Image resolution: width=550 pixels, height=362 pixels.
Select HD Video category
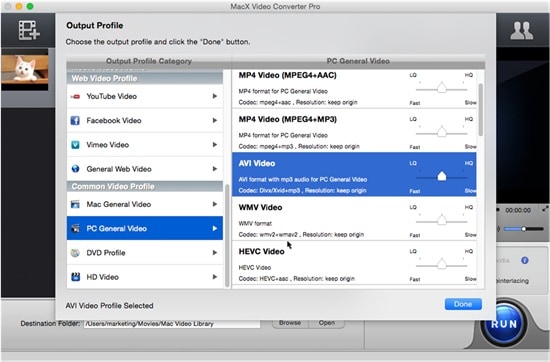coord(145,277)
